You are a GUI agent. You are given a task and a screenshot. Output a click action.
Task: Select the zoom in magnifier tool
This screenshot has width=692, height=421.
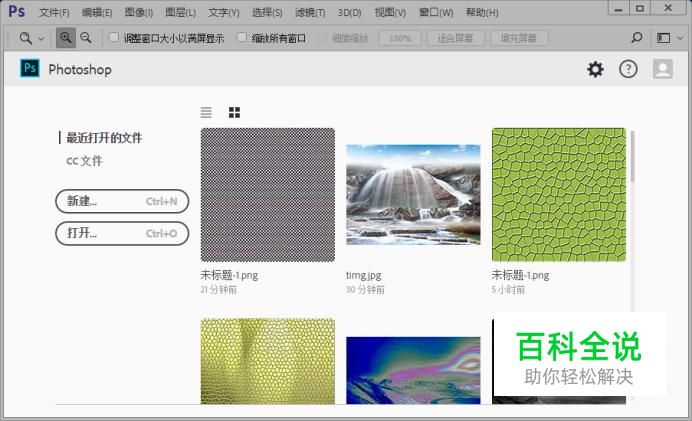click(66, 38)
